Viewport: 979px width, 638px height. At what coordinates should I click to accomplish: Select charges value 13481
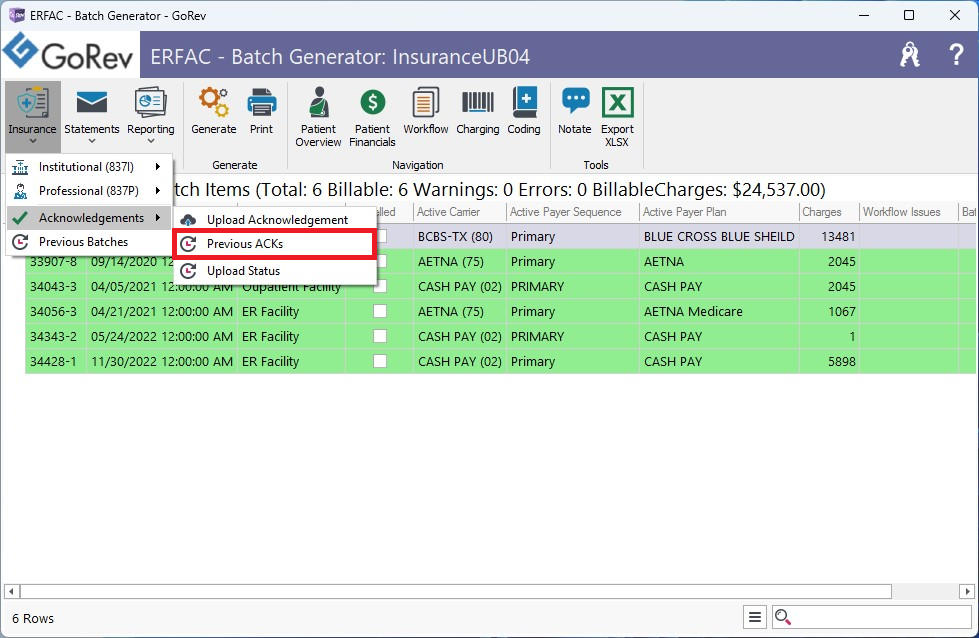click(x=829, y=237)
